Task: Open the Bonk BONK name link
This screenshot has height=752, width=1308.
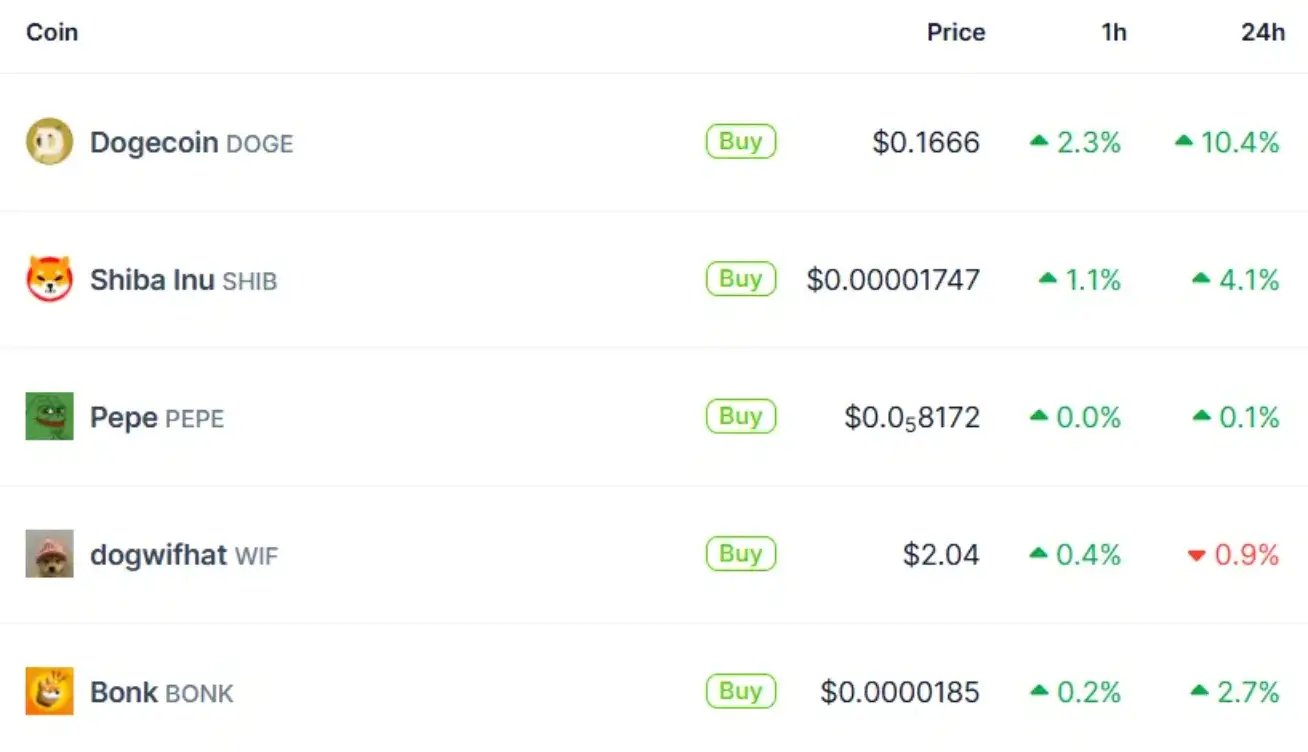Action: 162,692
